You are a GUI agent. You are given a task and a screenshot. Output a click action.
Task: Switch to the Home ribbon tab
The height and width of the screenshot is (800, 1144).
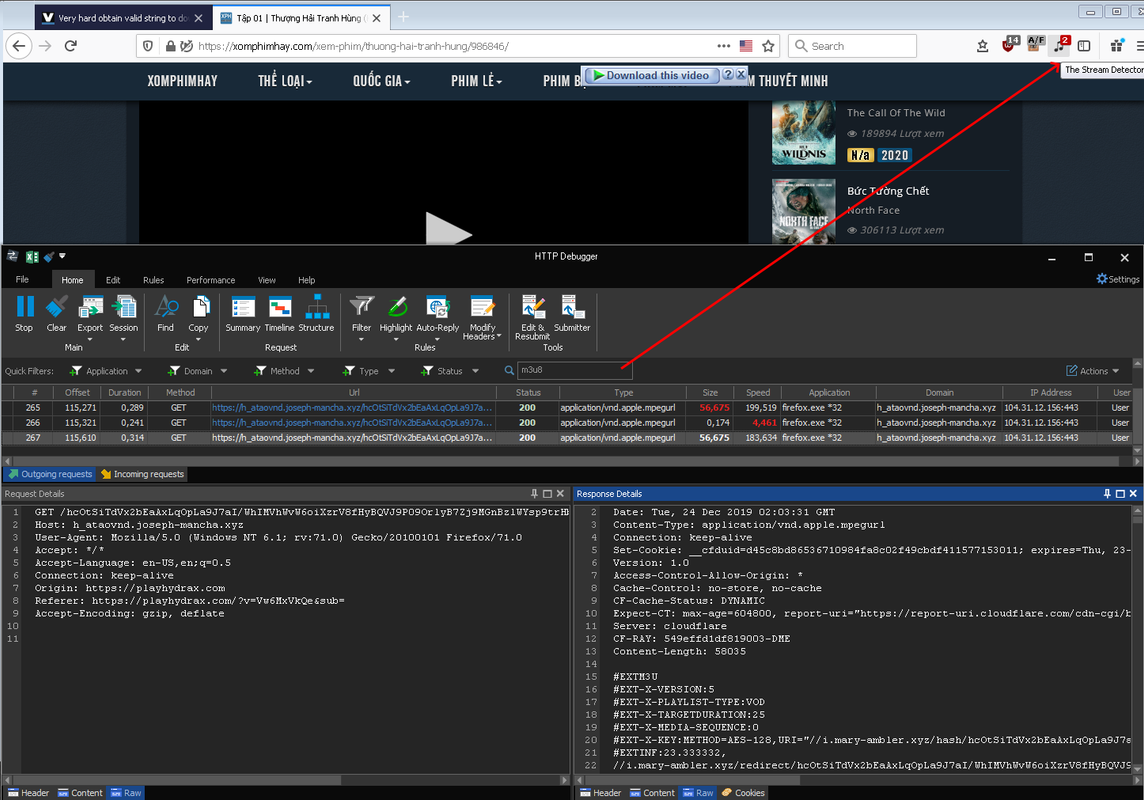click(x=72, y=280)
